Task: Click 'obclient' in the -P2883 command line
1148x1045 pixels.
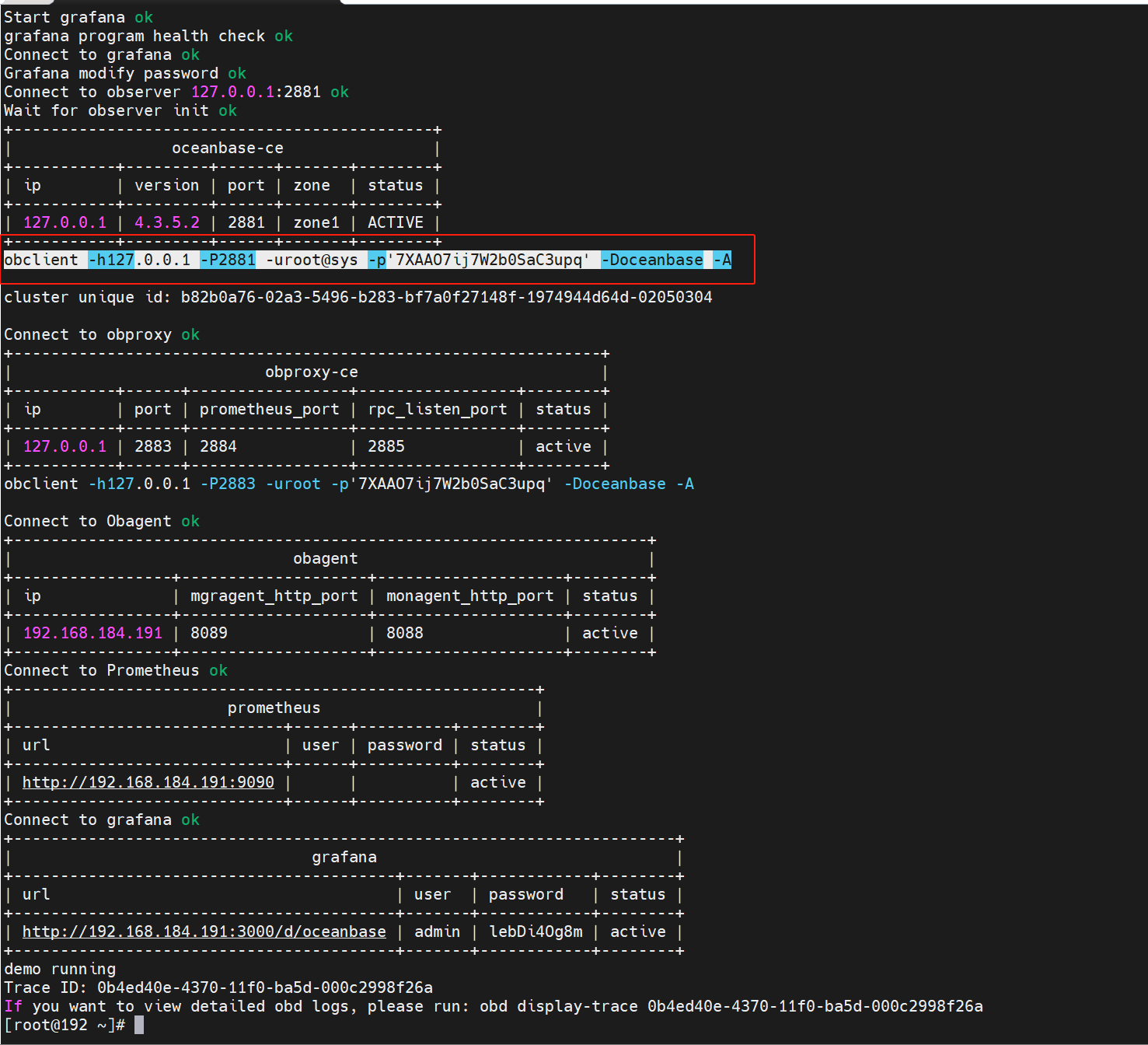Action: coord(41,484)
